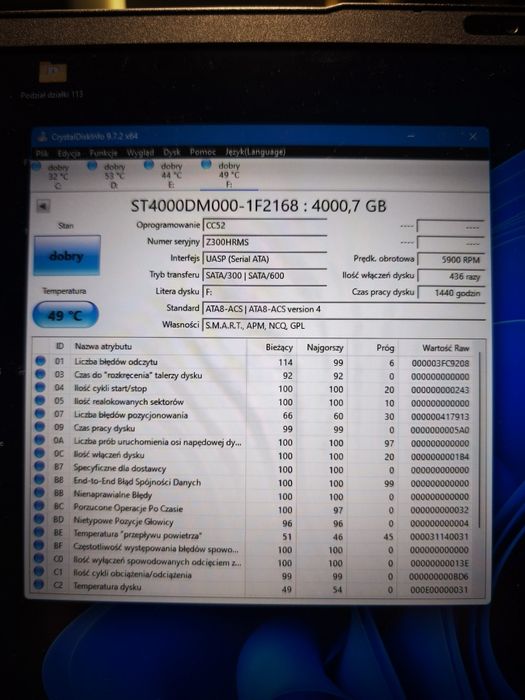Screen dimensions: 525x700
Task: Select row 'End-to-End Błąd Spójności Danych'
Action: [254, 482]
